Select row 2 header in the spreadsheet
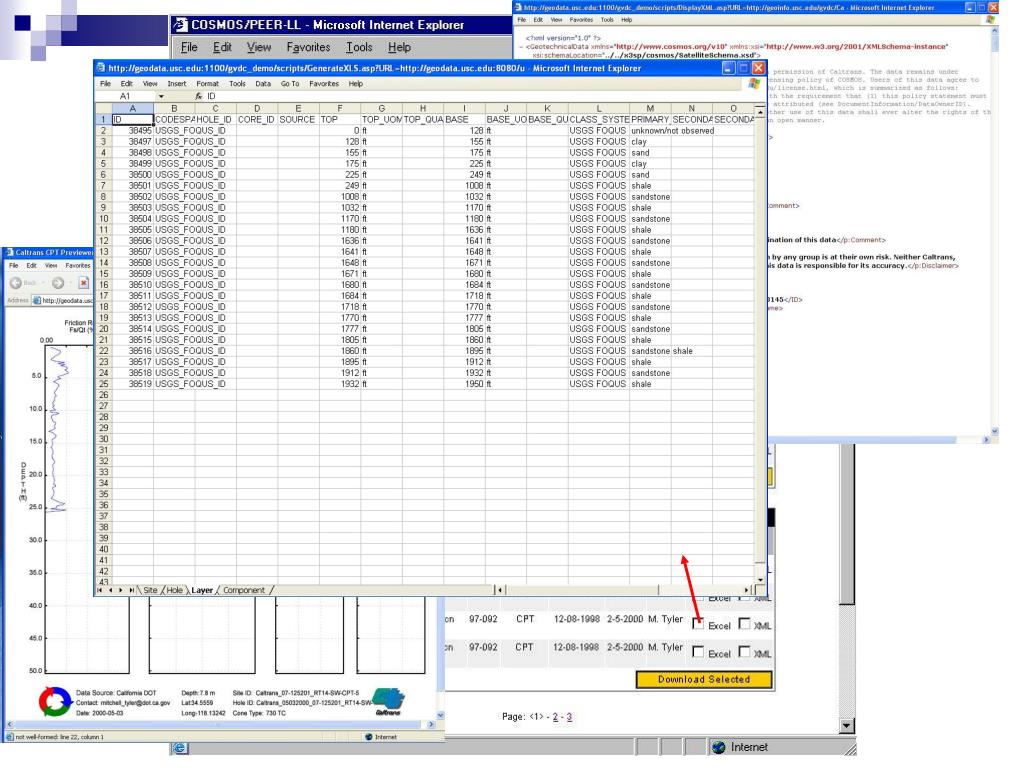Viewport: 1024px width, 768px height. [103, 131]
